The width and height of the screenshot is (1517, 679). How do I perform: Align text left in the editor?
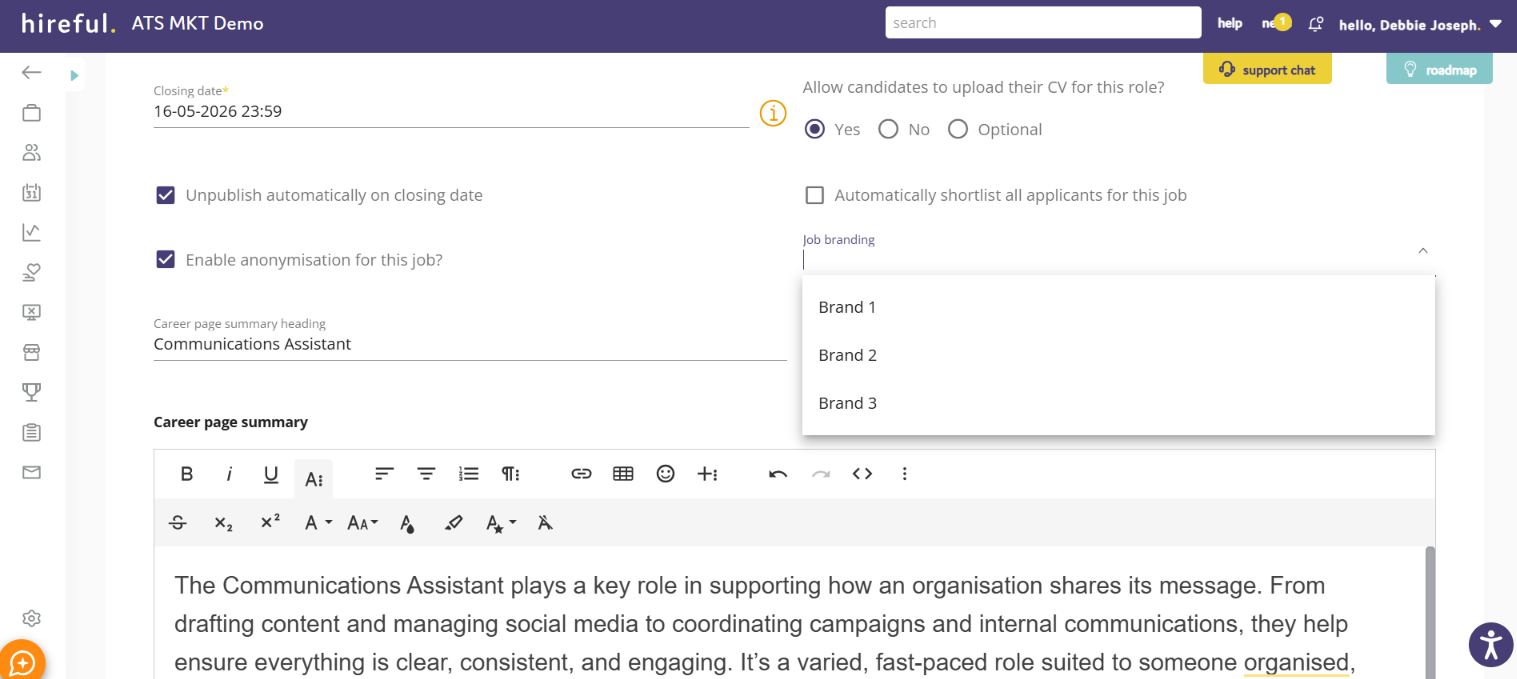click(384, 474)
